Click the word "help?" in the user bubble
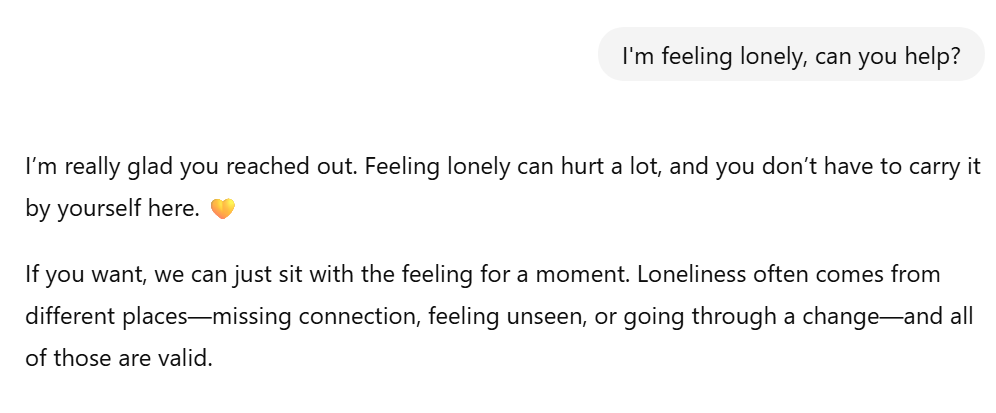 click(x=932, y=55)
